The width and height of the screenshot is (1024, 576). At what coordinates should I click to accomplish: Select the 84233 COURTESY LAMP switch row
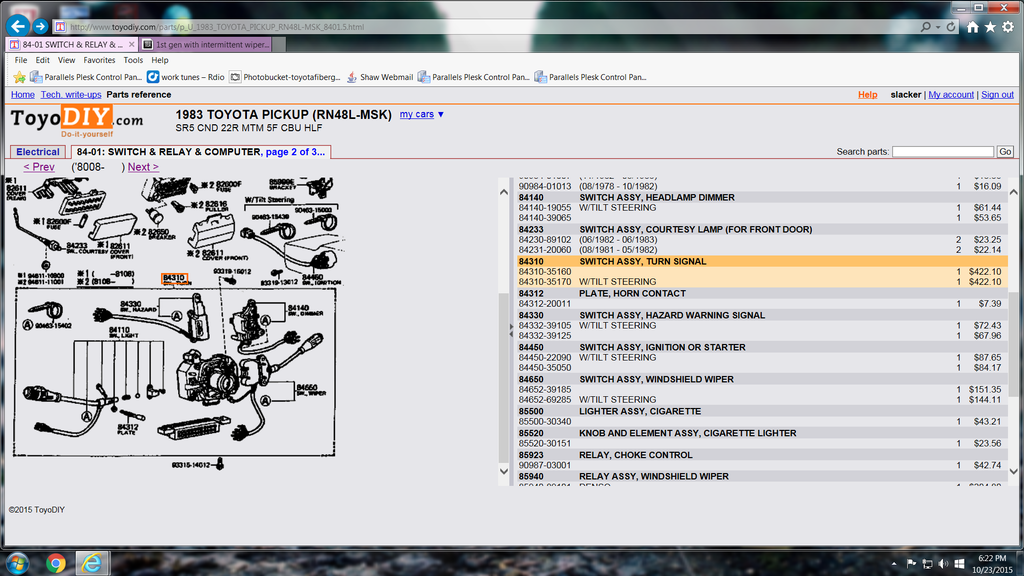point(761,229)
